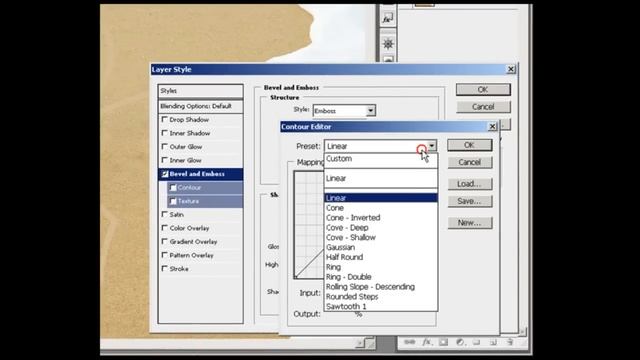Select the Ring preset
Viewport: 640px width, 360px height.
[x=381, y=267]
